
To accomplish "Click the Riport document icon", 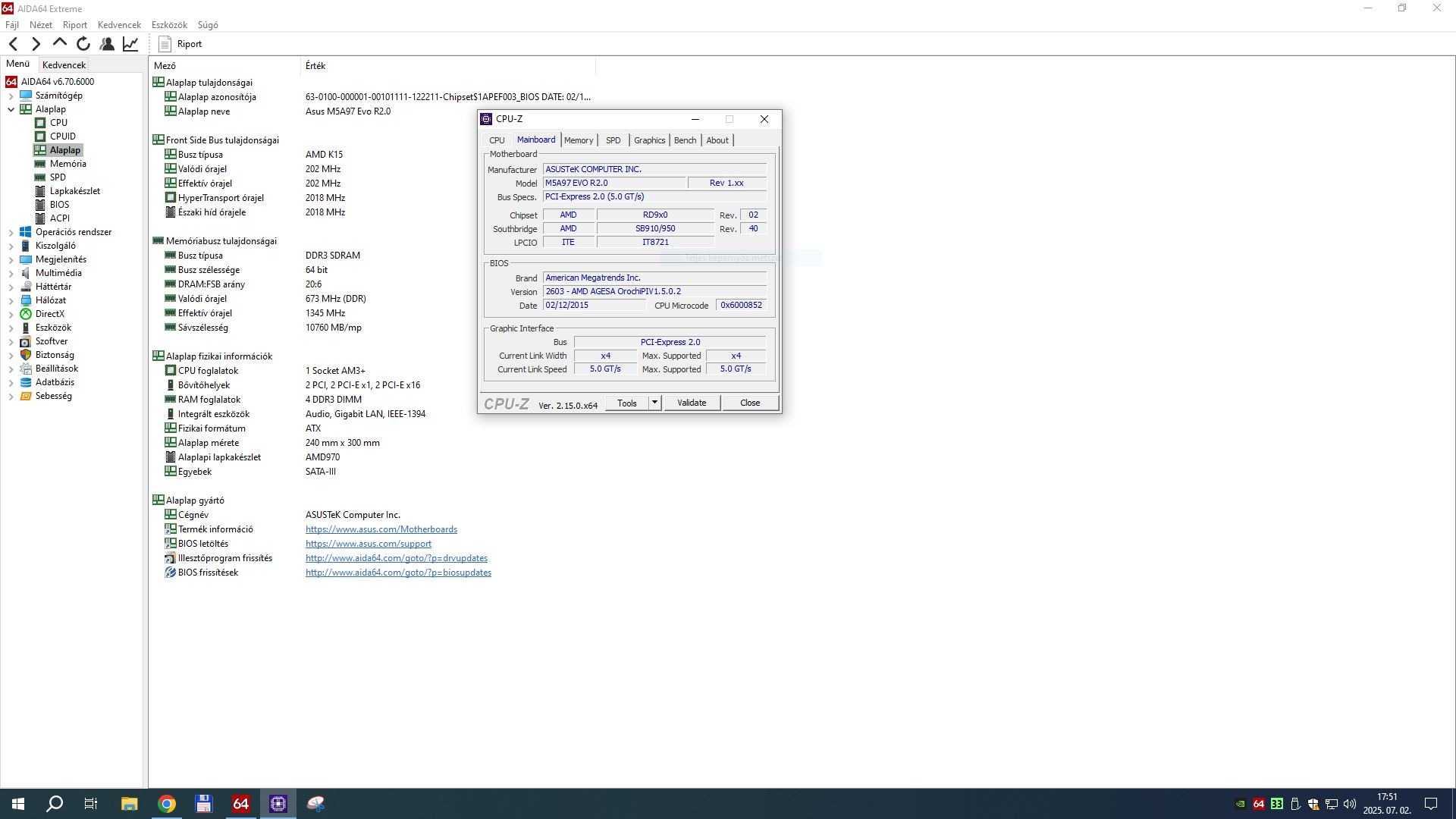I will point(165,44).
